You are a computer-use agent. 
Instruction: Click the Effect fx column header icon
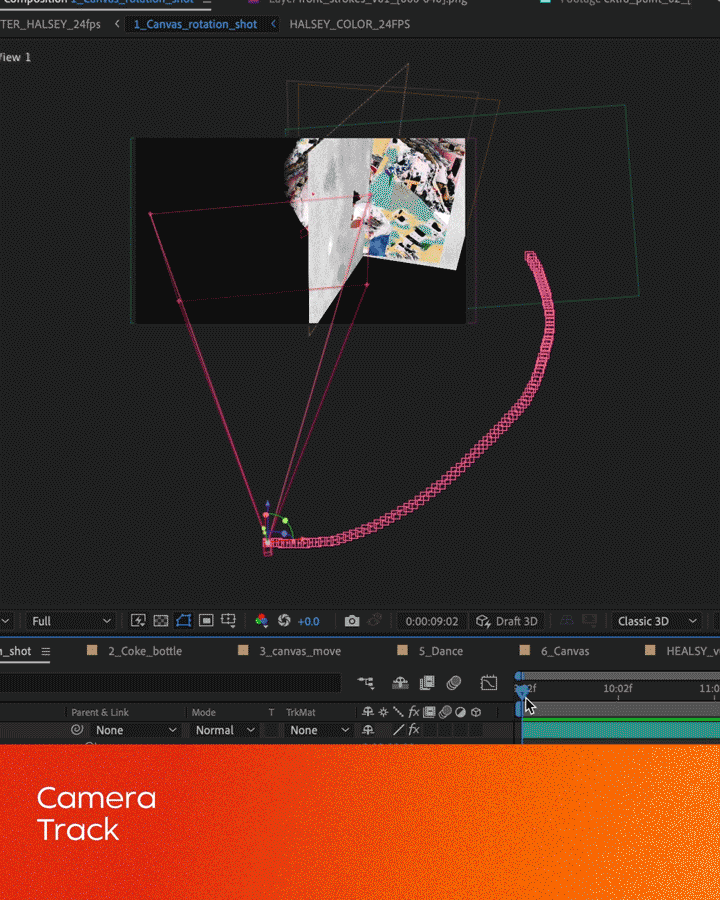pos(413,712)
